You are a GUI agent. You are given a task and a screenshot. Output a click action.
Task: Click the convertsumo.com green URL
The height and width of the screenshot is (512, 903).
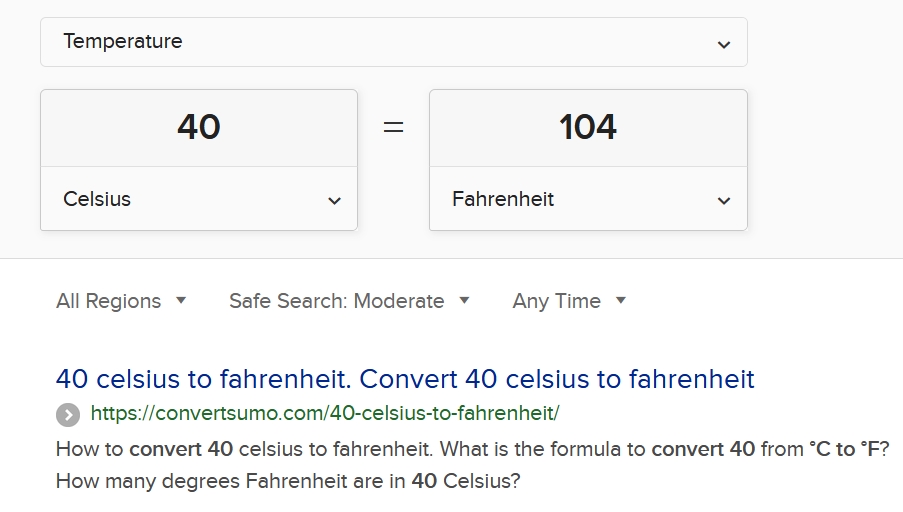[x=325, y=414]
